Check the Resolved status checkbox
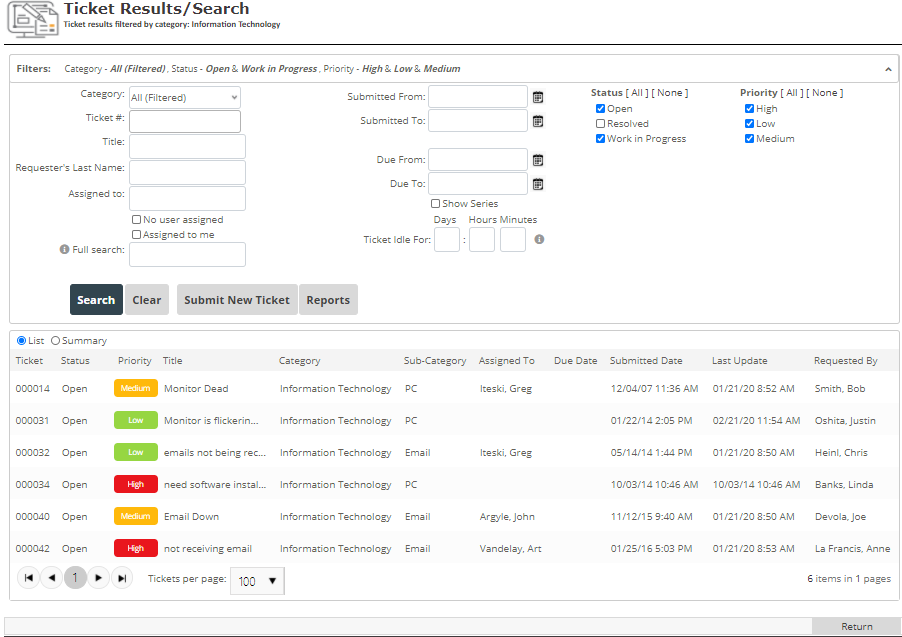This screenshot has height=637, width=902. tap(601, 124)
